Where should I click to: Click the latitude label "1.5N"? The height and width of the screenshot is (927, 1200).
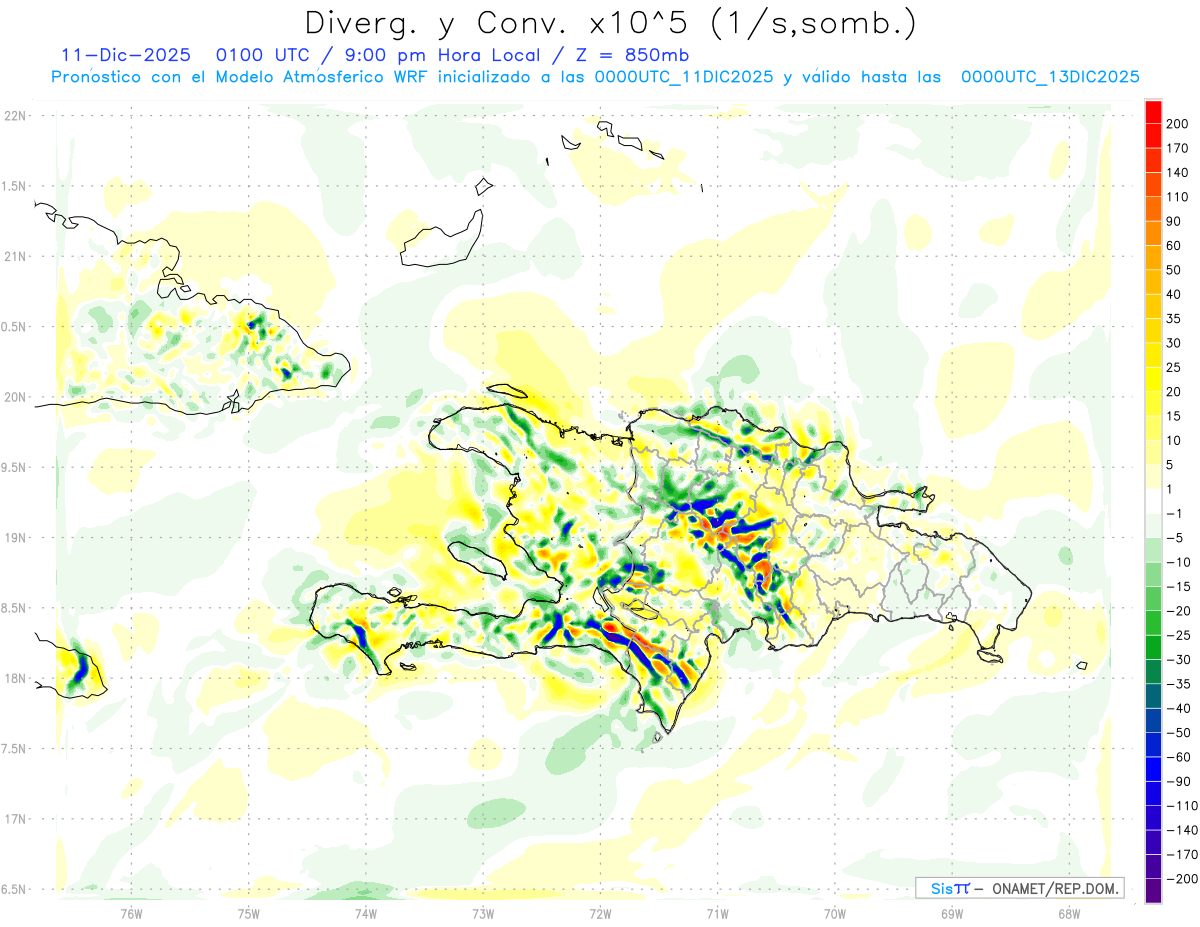point(16,186)
